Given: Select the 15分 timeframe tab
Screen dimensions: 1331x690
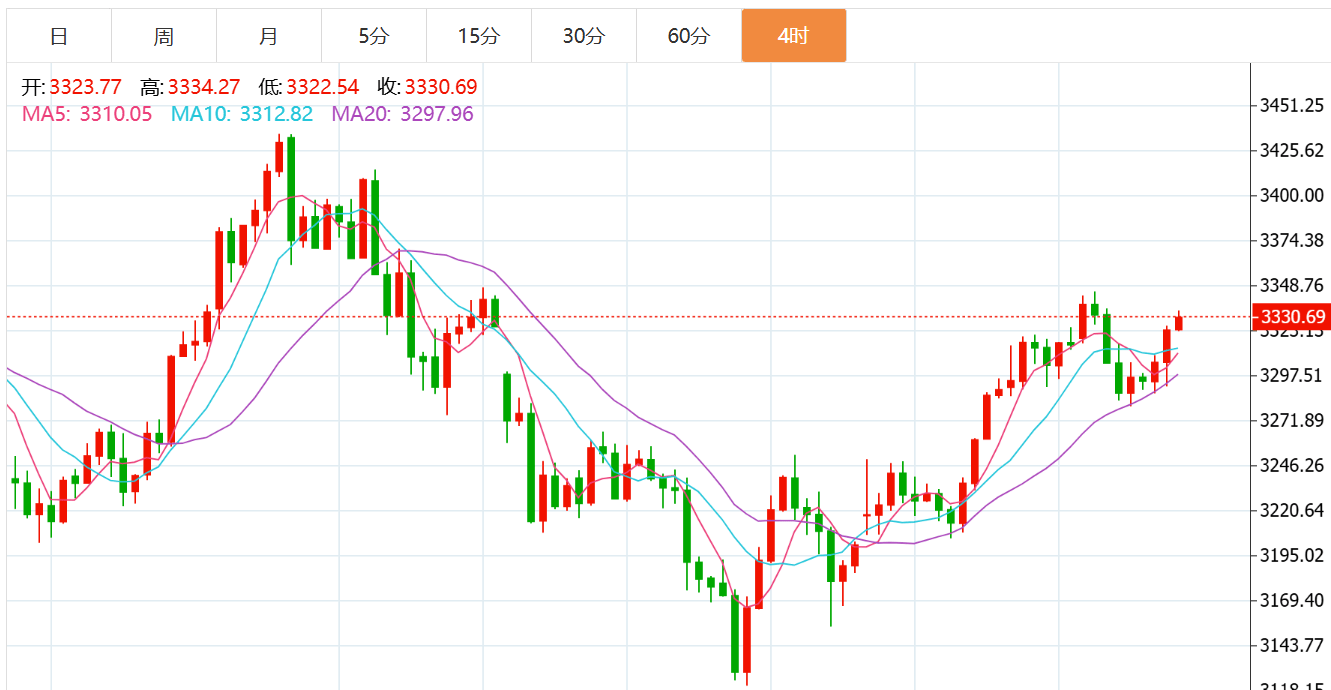Looking at the screenshot, I should 478,37.
